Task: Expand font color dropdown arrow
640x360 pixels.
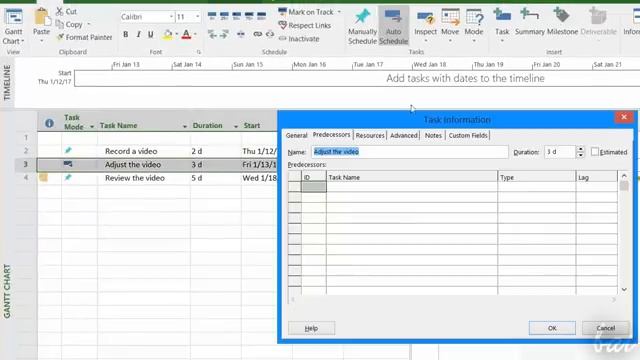Action: click(195, 34)
